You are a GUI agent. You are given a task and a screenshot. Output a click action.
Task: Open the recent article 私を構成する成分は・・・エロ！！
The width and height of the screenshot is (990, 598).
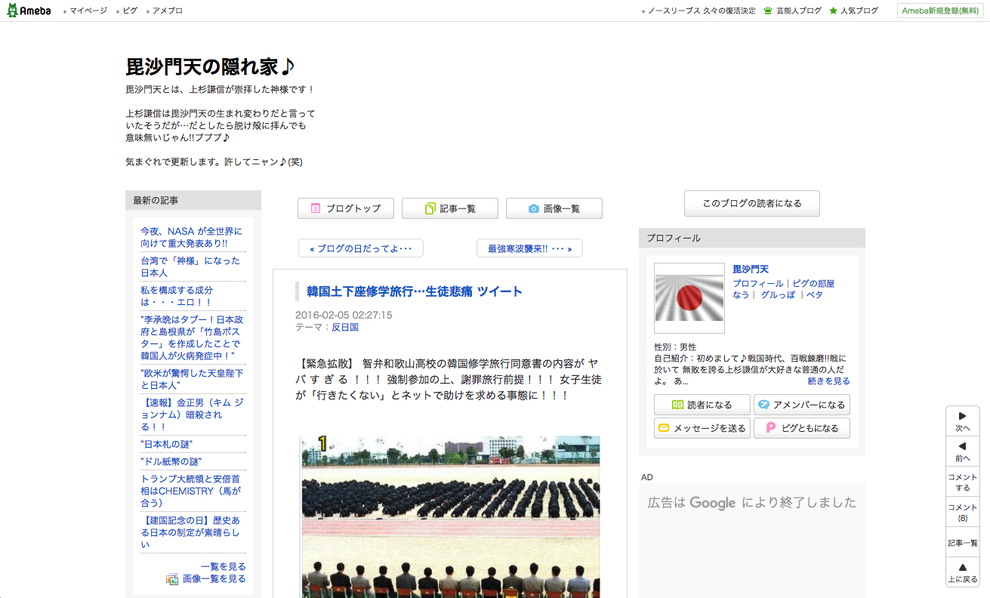point(176,296)
